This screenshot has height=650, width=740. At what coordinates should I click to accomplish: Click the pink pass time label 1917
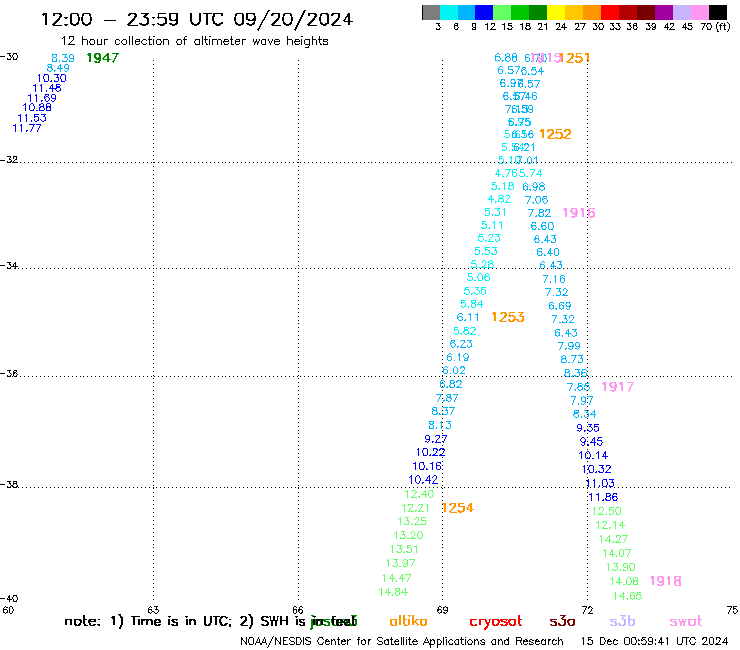[617, 387]
